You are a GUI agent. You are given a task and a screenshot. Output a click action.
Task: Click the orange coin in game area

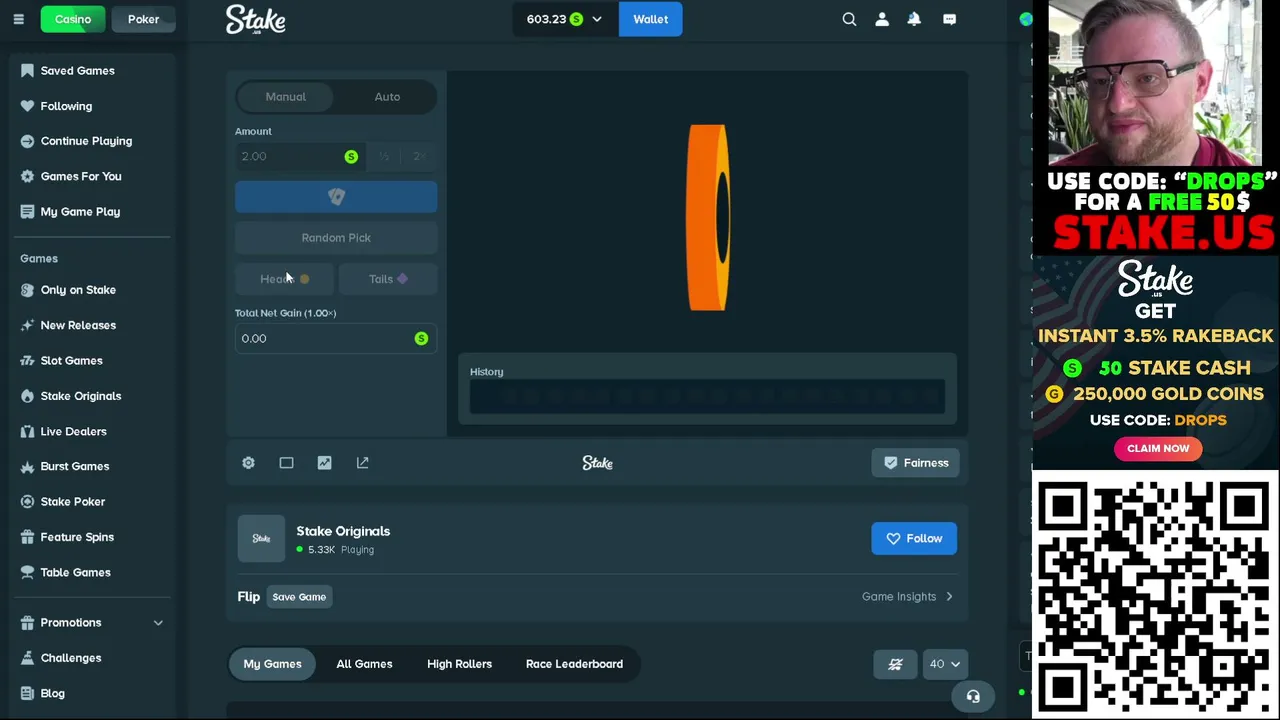point(708,218)
